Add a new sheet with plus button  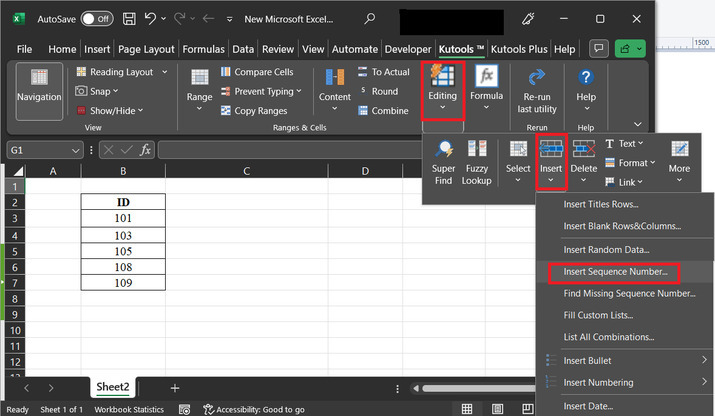(175, 388)
